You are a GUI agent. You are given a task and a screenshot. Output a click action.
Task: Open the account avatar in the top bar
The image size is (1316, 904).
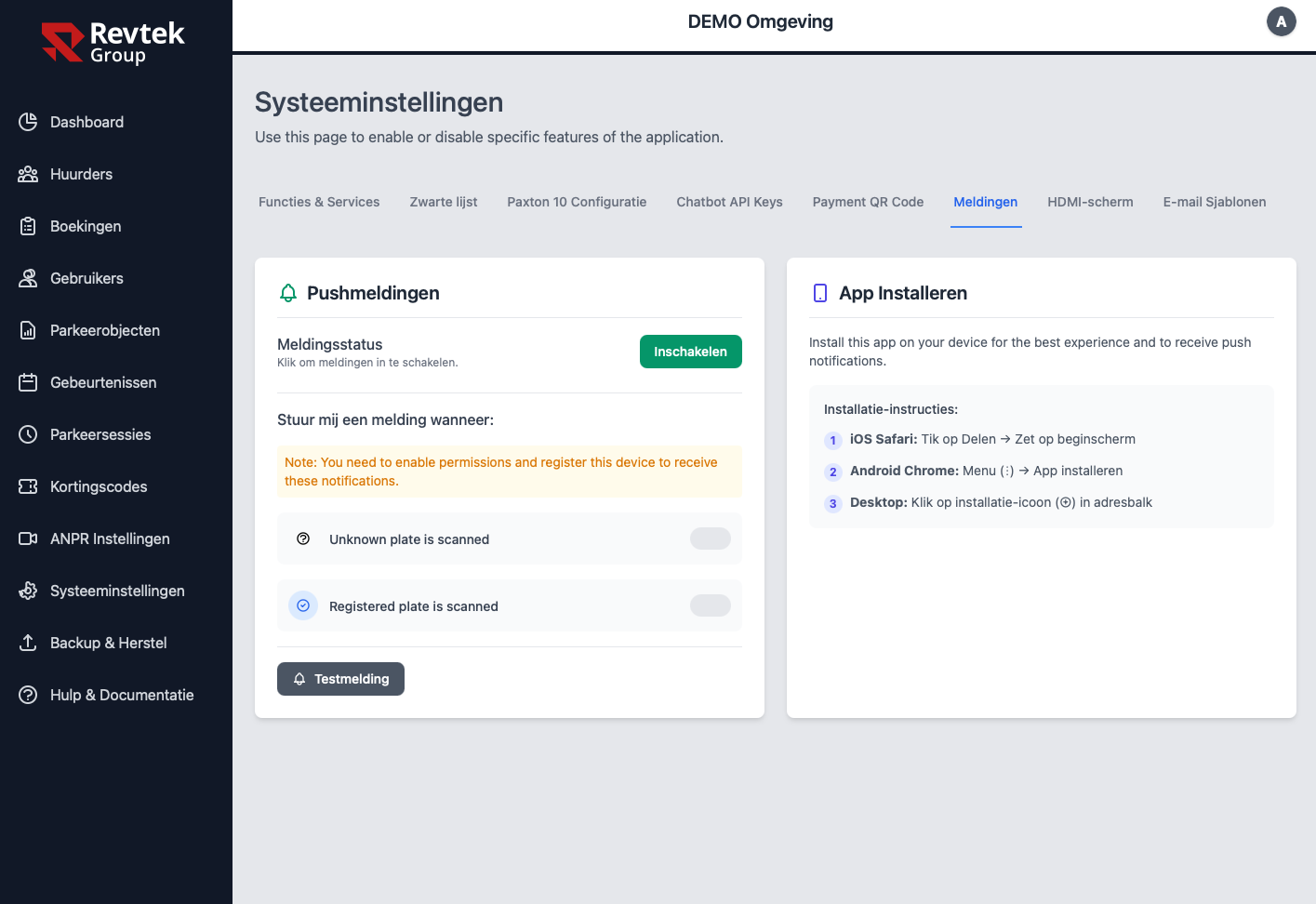(1281, 21)
